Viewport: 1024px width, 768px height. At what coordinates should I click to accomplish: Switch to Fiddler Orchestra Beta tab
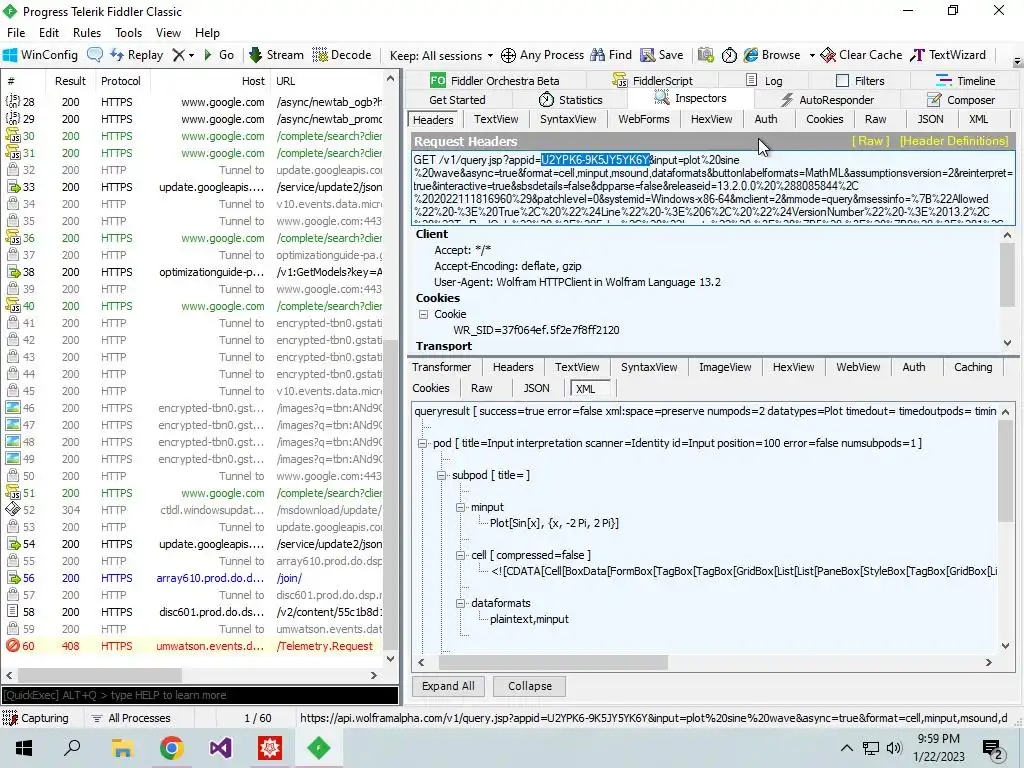[494, 80]
